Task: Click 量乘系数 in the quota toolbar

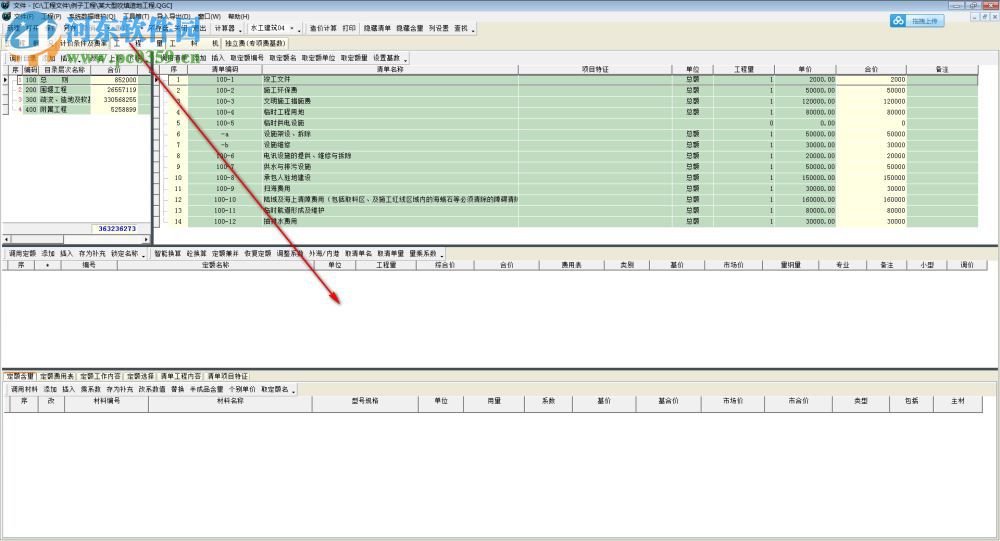Action: [x=423, y=254]
